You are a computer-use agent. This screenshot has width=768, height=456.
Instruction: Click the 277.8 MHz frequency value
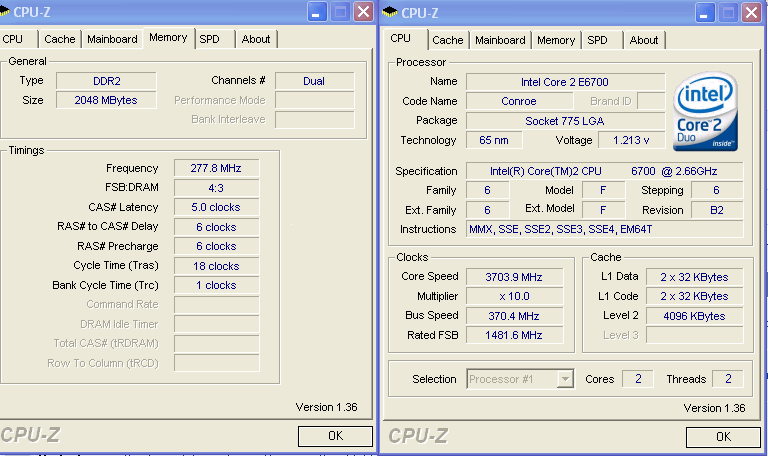coord(216,168)
